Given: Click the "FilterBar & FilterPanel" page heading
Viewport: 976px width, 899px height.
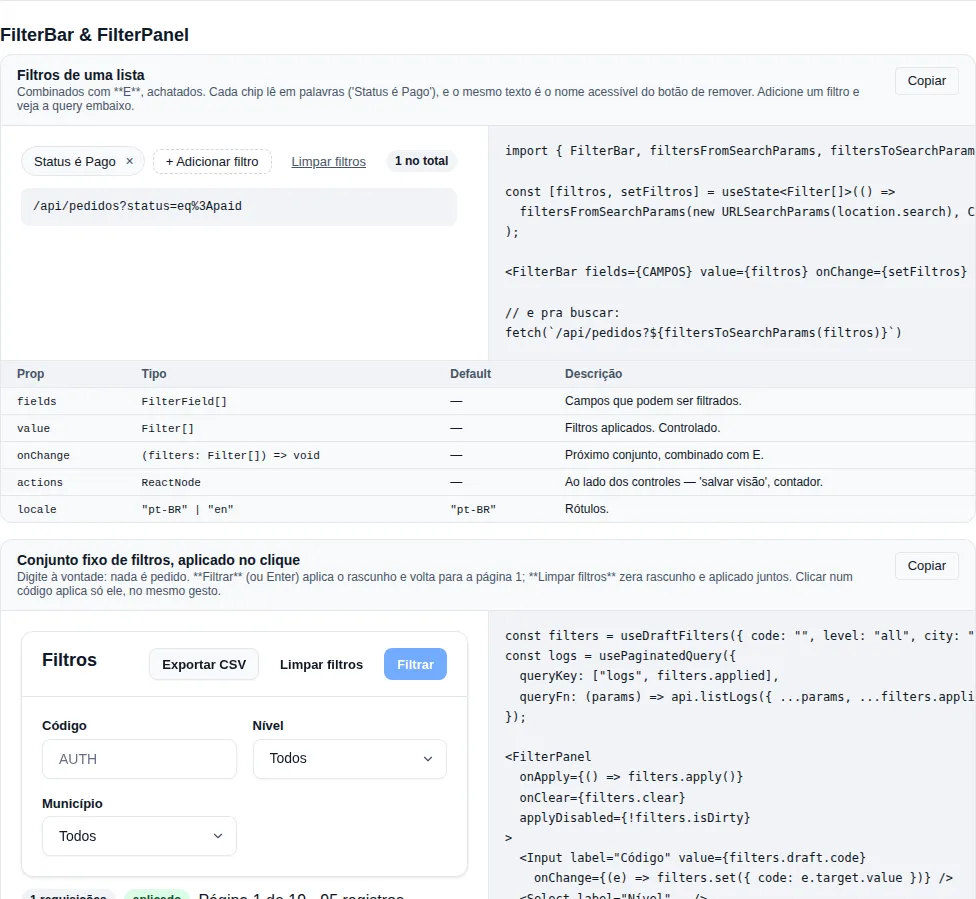Looking at the screenshot, I should tap(95, 35).
